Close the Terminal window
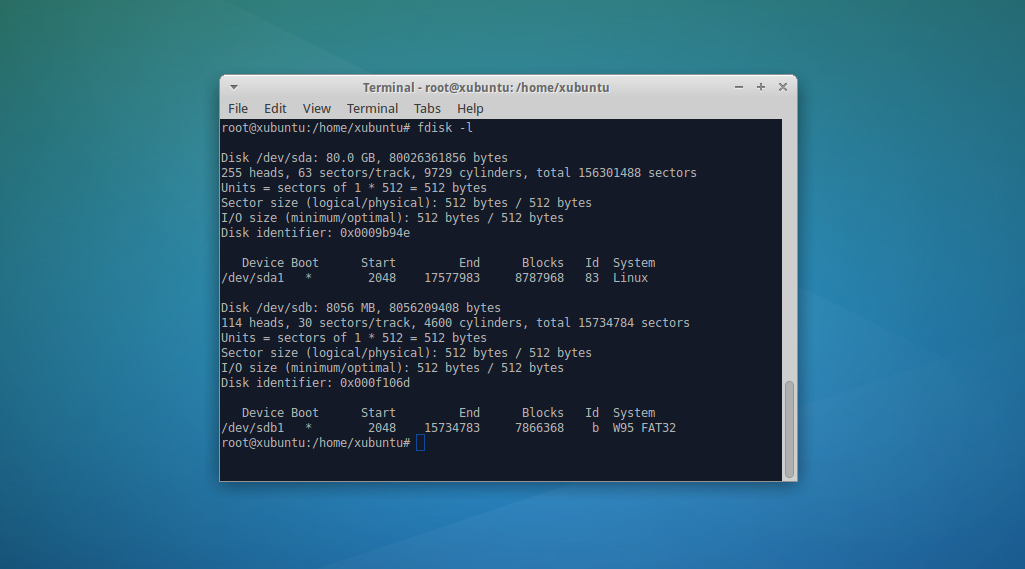The width and height of the screenshot is (1025, 569). coord(782,87)
